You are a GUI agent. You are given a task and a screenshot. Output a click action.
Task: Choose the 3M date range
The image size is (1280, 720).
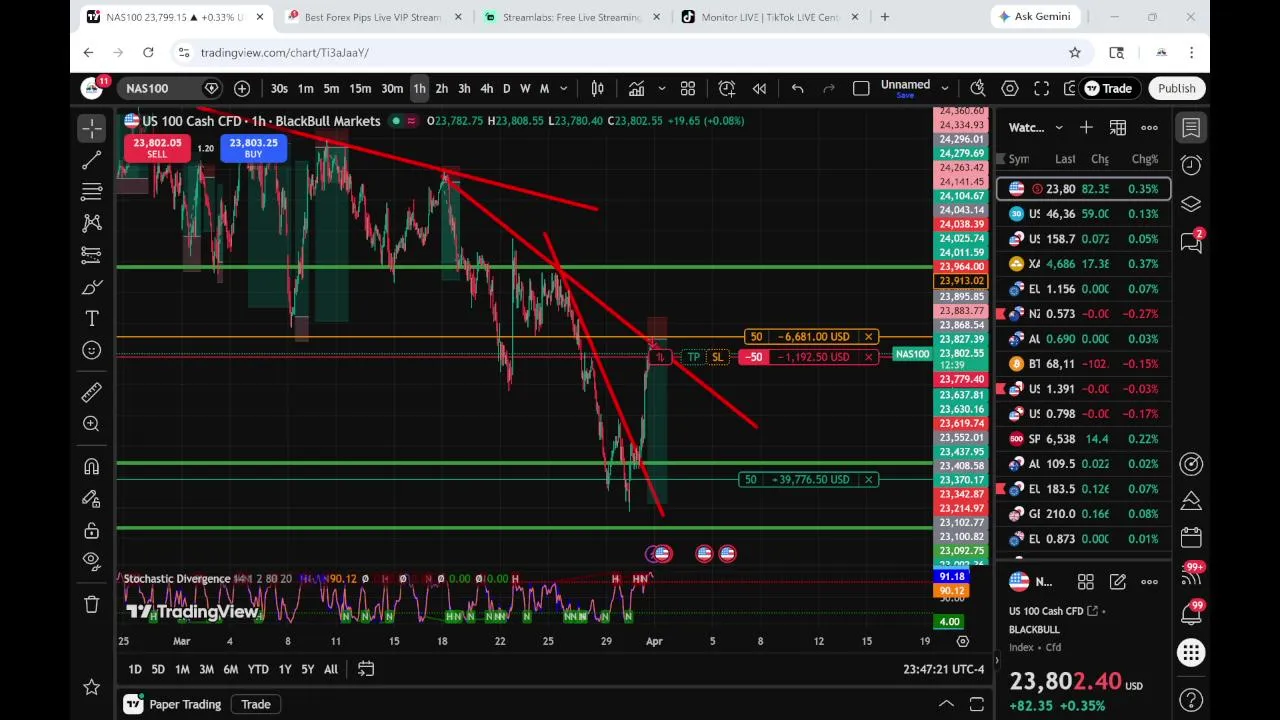click(x=206, y=669)
